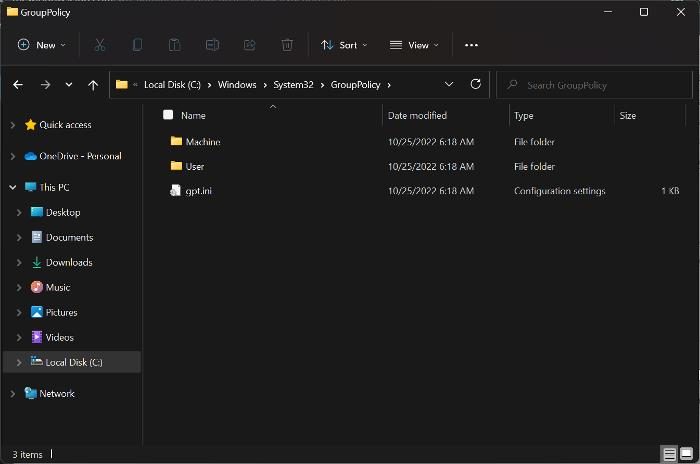Click the Delete trash icon
The height and width of the screenshot is (464, 700).
click(x=287, y=45)
